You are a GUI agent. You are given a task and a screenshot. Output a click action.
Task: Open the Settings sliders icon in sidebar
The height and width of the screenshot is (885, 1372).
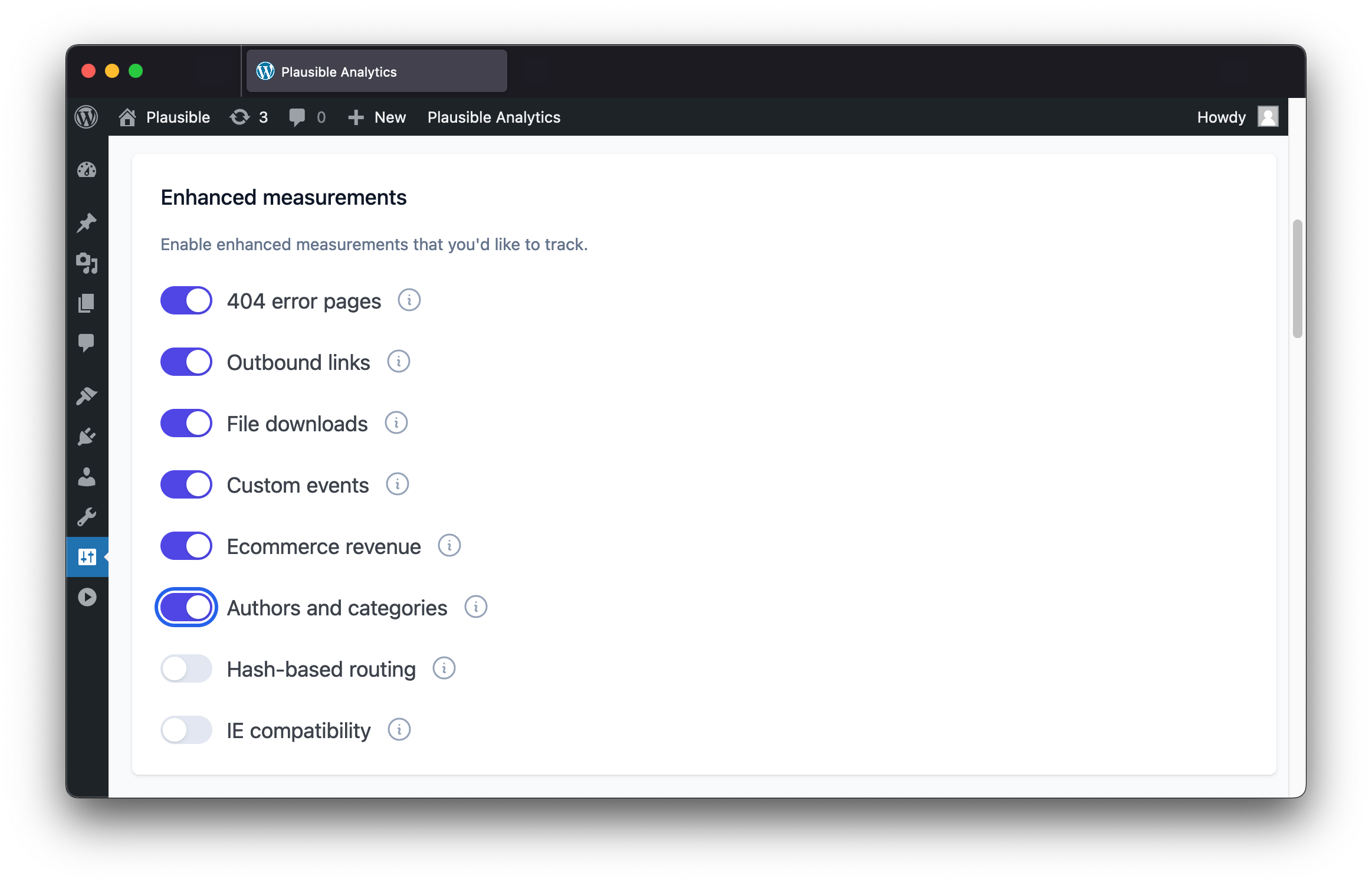87,556
